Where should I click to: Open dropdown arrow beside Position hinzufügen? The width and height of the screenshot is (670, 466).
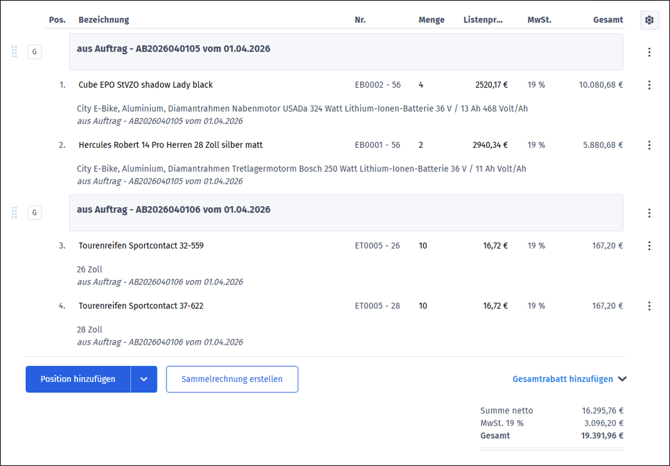tap(144, 379)
